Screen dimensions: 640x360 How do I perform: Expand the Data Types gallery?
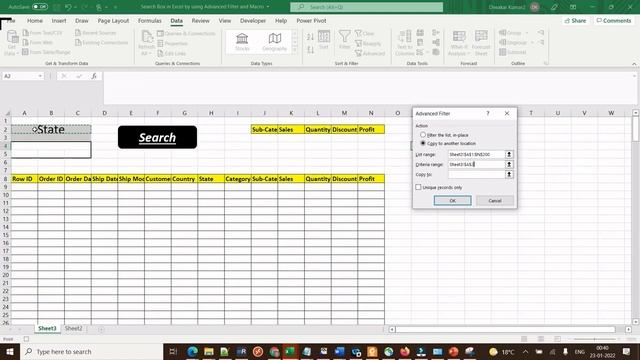coord(295,51)
